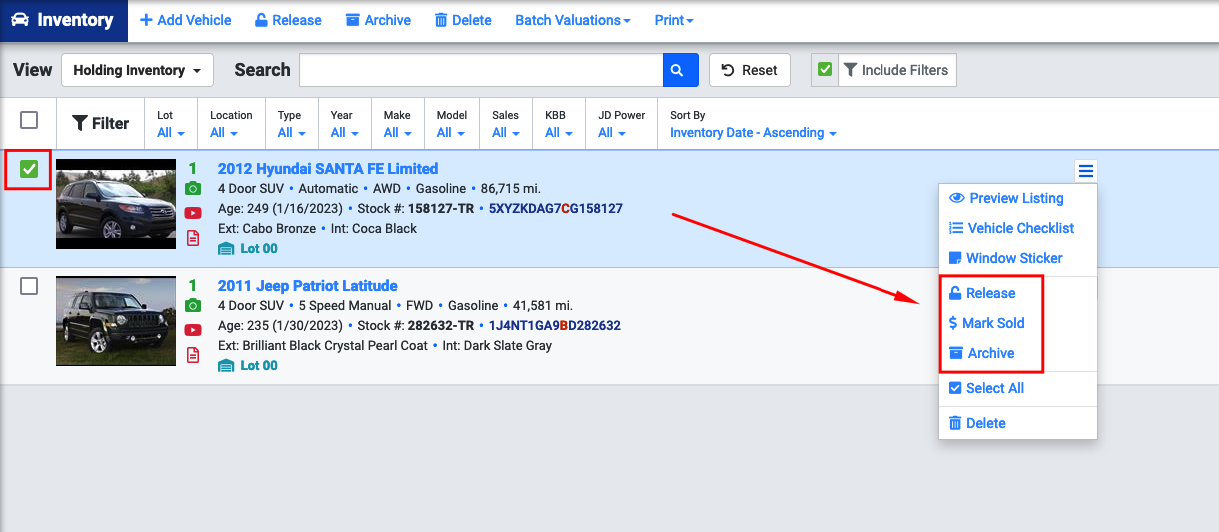1219x532 pixels.
Task: Toggle the green Include Filters checkbox
Action: click(825, 70)
